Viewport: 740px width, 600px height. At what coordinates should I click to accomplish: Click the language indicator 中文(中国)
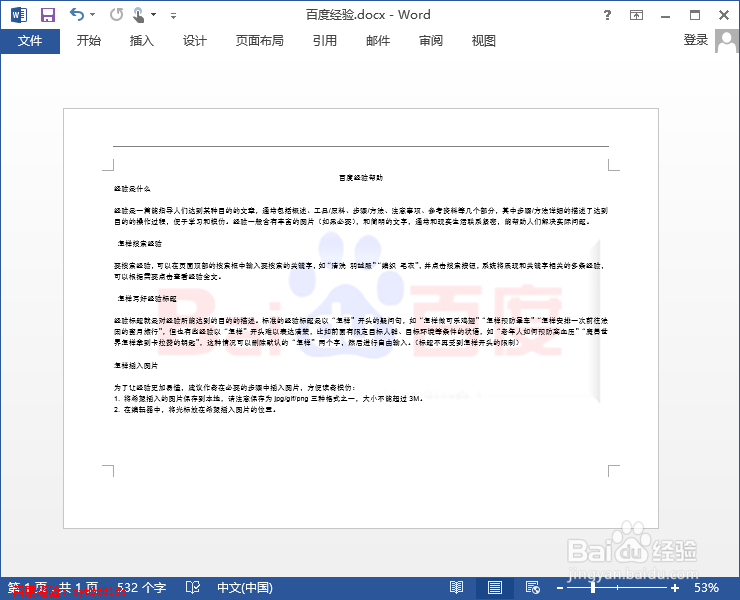pos(244,588)
